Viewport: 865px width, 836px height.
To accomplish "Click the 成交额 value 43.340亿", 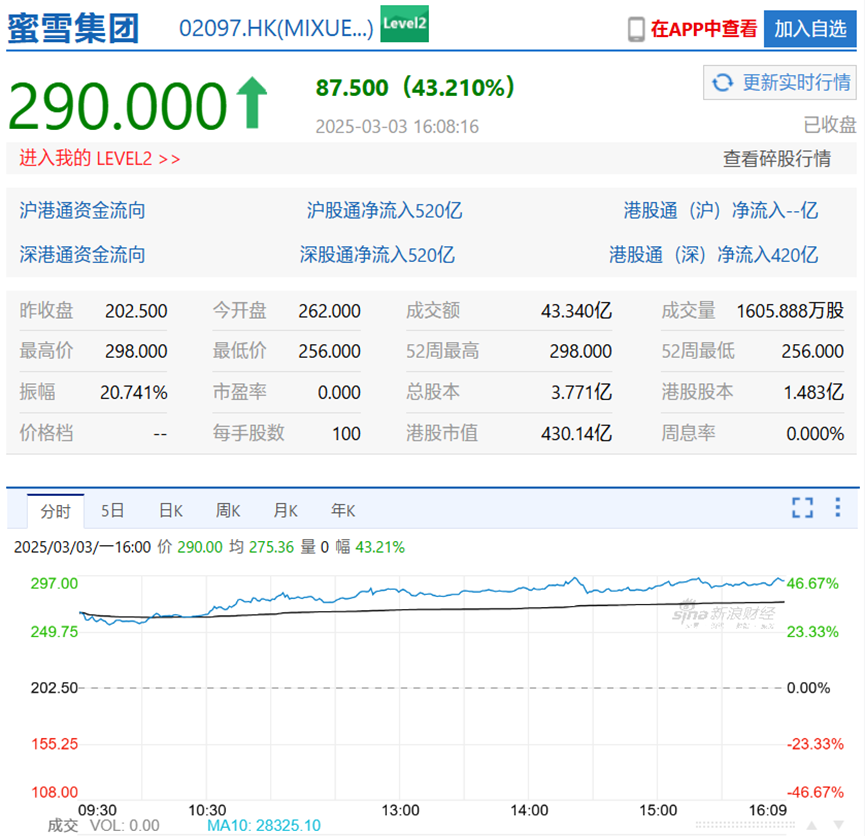I will [x=576, y=311].
